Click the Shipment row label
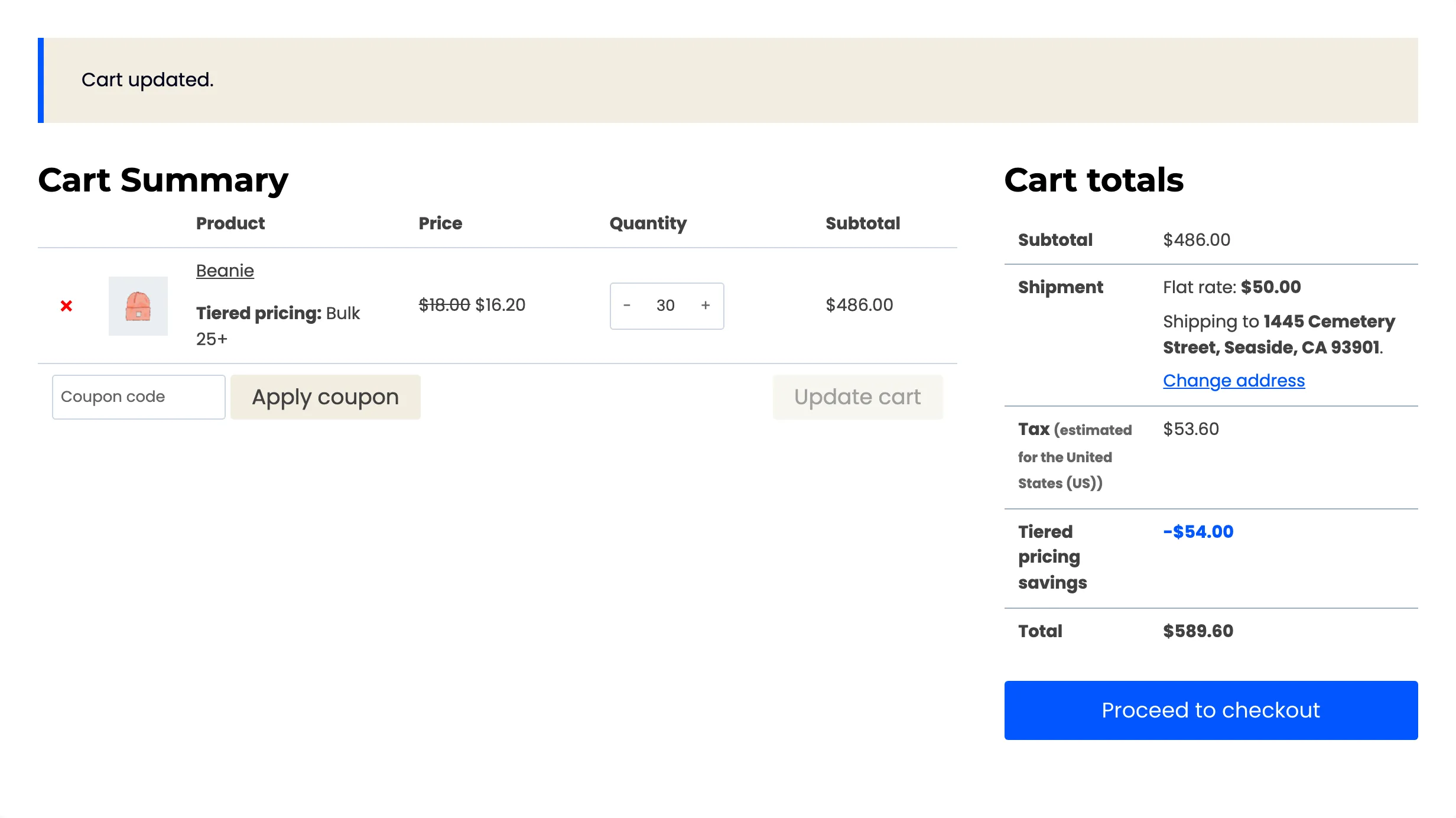 click(x=1061, y=287)
